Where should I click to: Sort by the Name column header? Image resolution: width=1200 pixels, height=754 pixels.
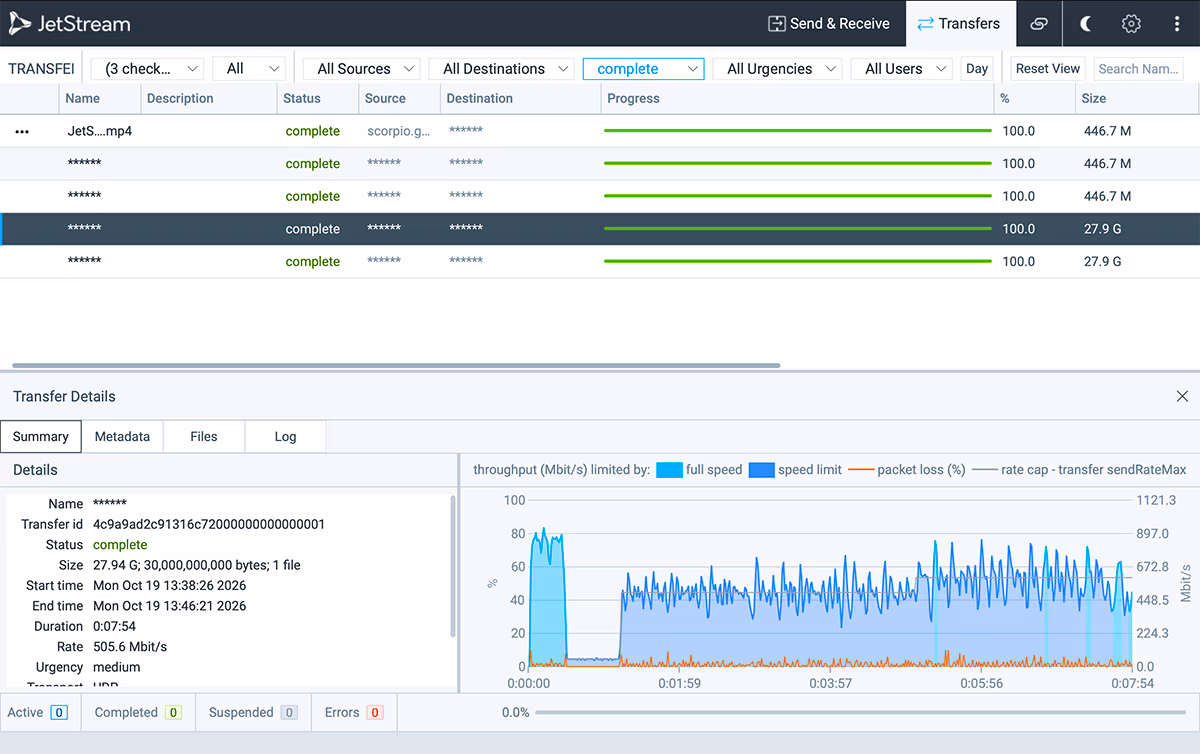point(98,98)
